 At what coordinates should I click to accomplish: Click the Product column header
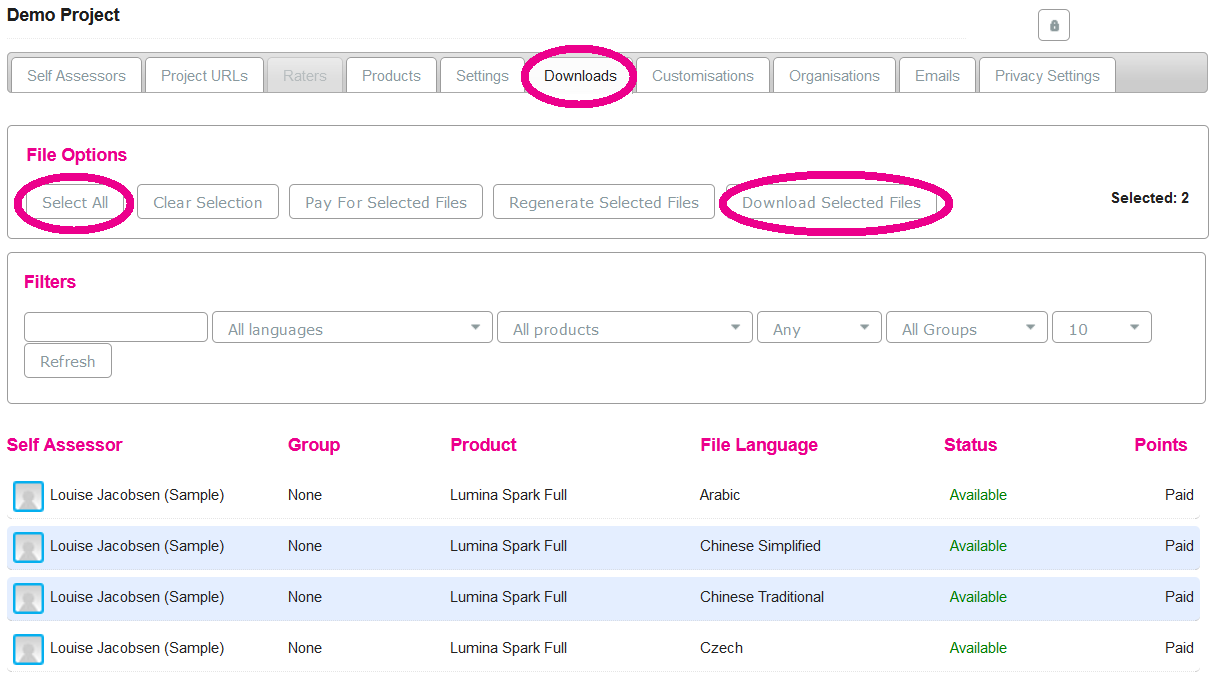pos(484,445)
